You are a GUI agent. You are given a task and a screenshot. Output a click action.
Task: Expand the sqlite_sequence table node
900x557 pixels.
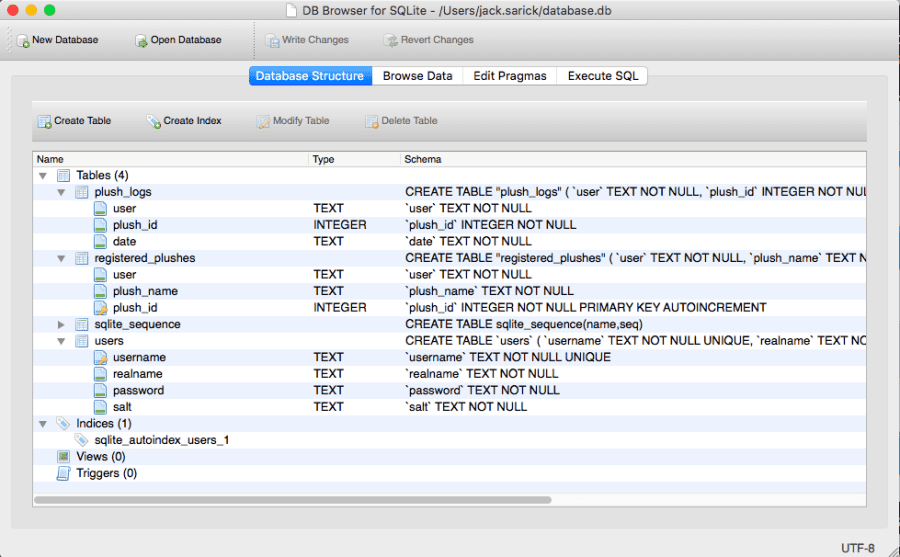(x=61, y=324)
